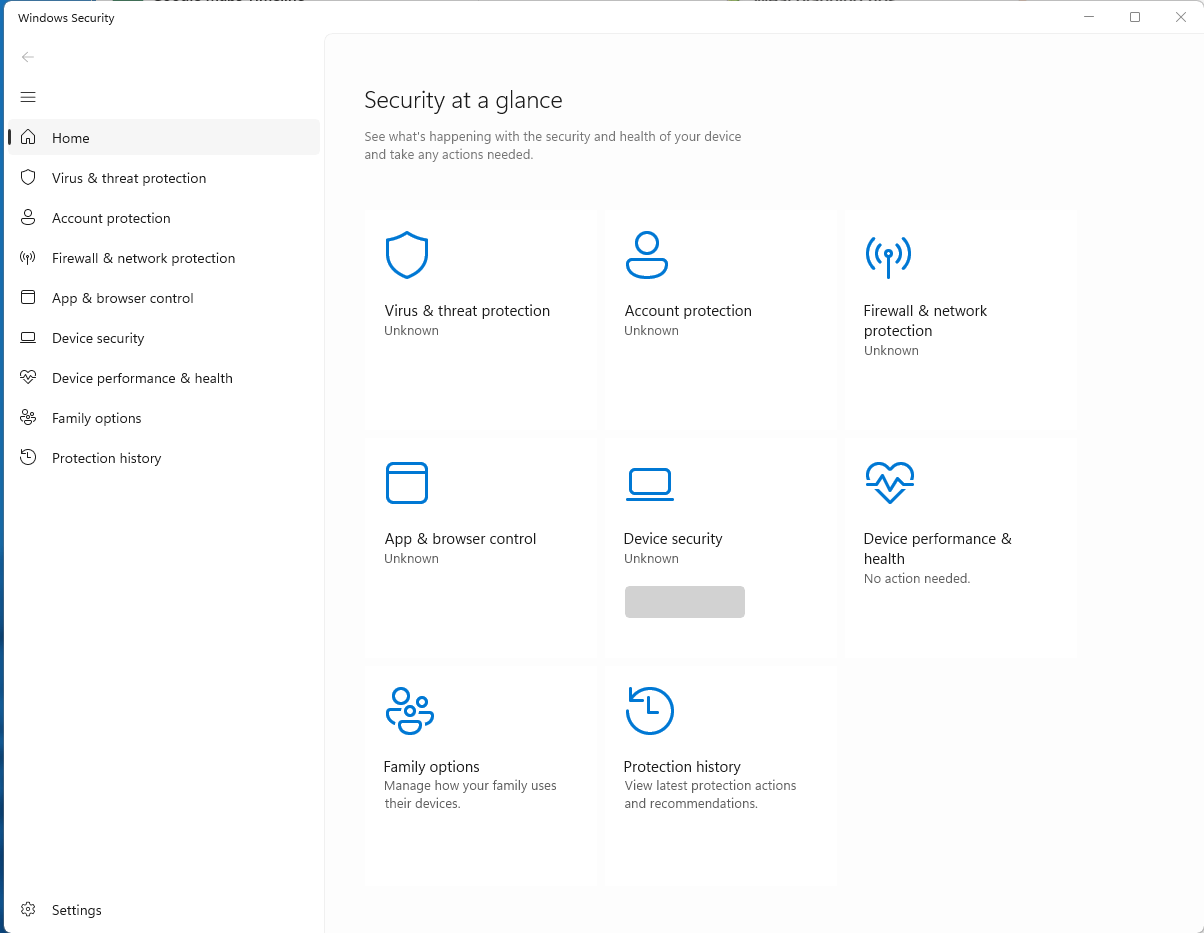Open the Protection history tile title

[682, 766]
